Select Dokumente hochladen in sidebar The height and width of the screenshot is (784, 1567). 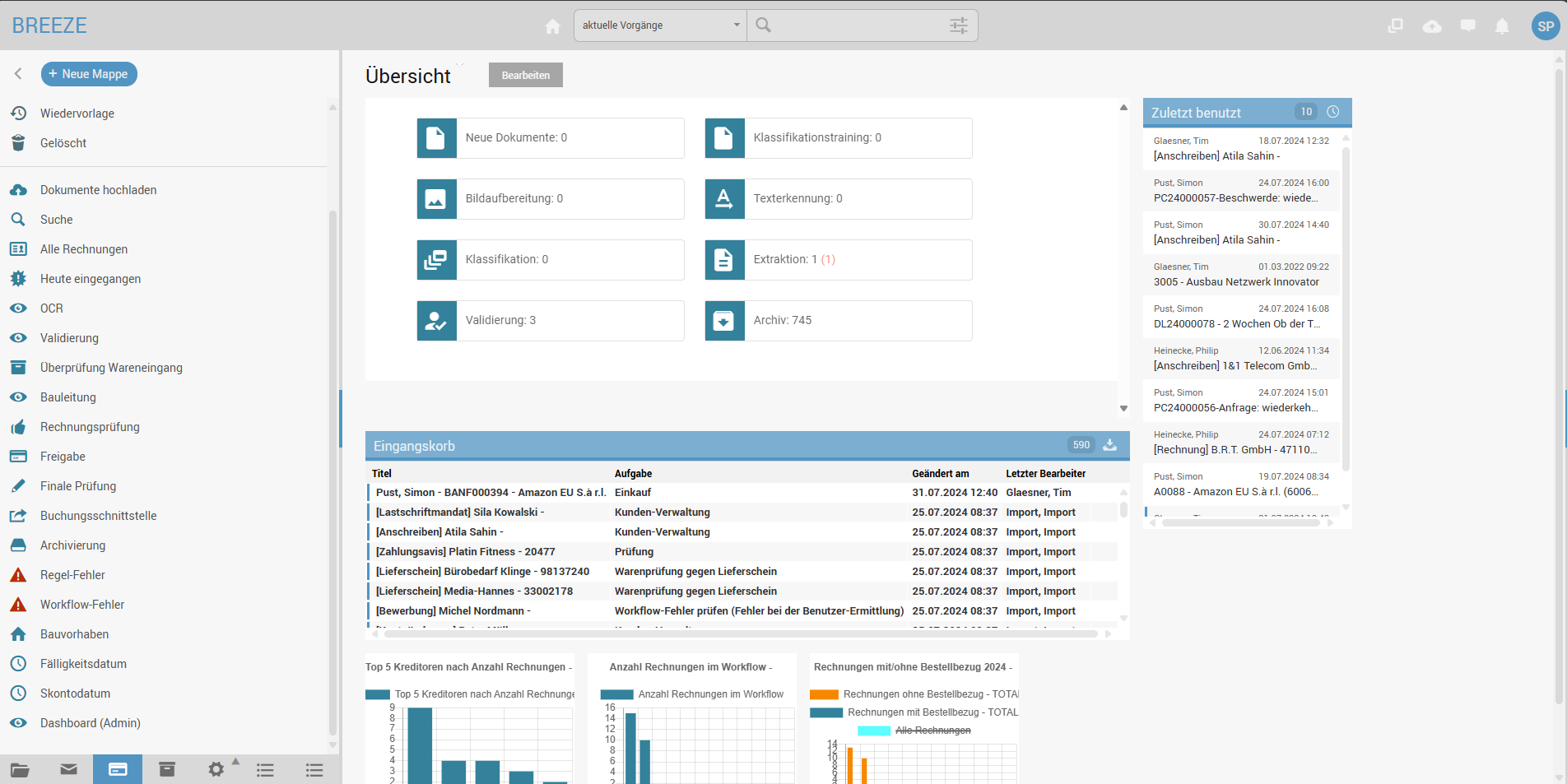pos(98,190)
